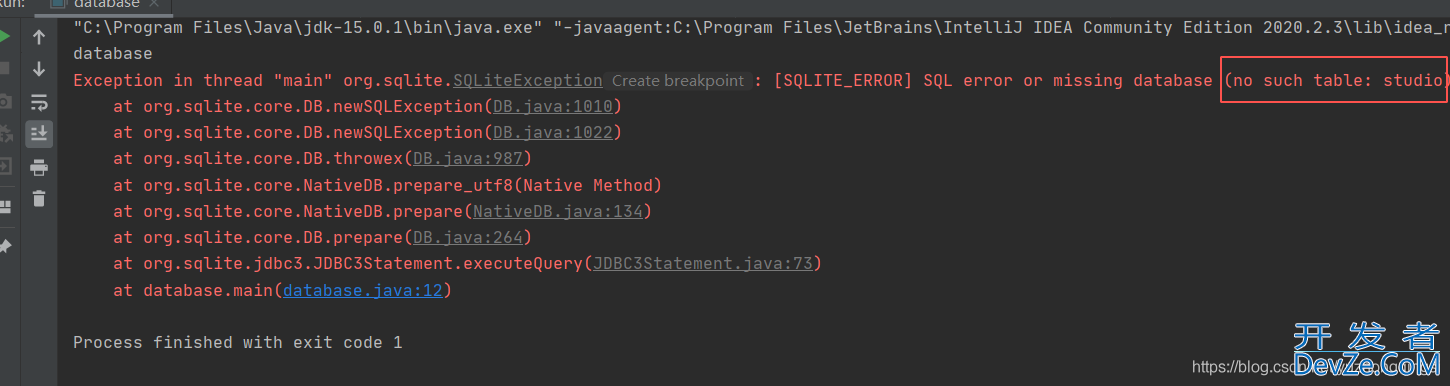
Task: Open the SQLiteException class link
Action: point(528,80)
